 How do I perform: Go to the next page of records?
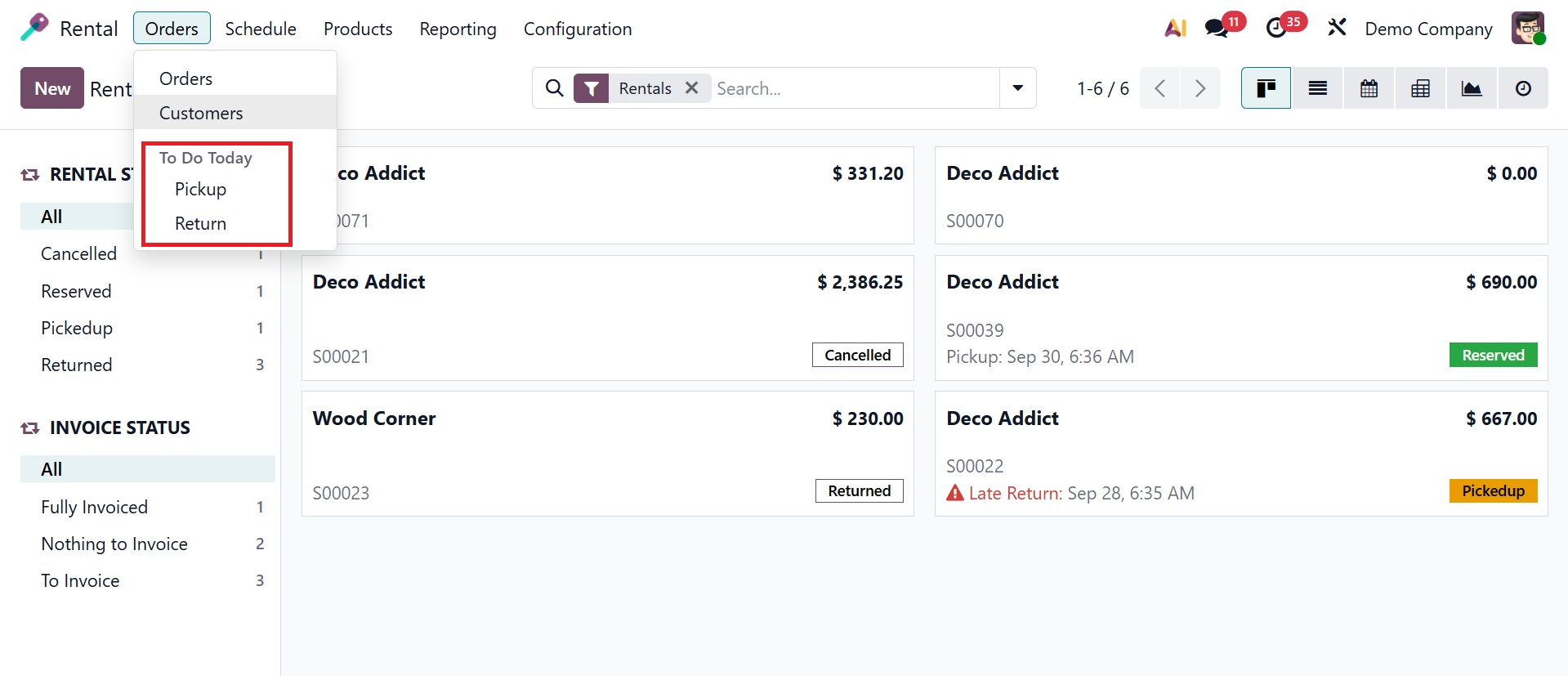1199,88
